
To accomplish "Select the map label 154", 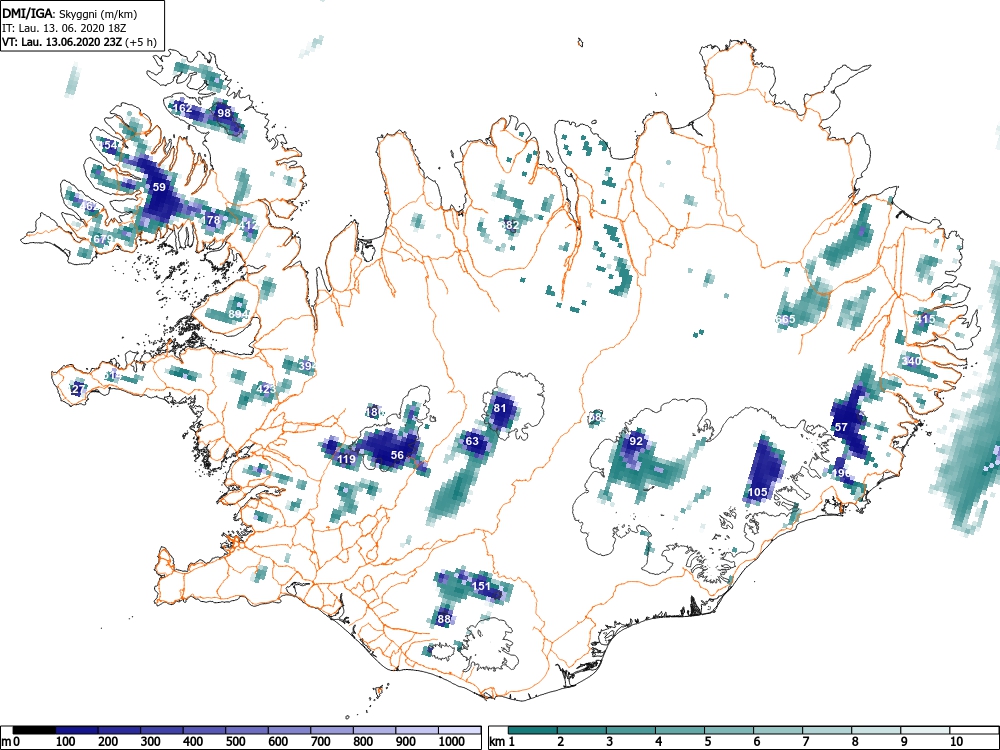I will pos(108,145).
